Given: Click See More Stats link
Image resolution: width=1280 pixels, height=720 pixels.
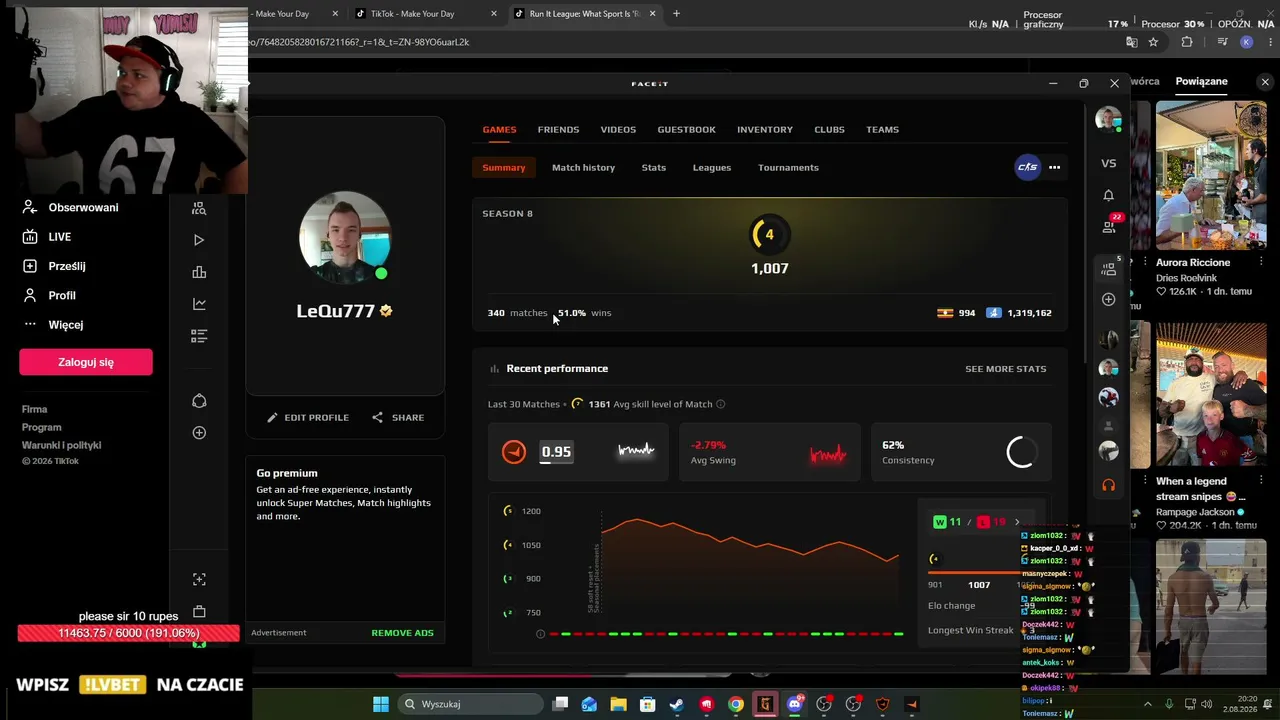Looking at the screenshot, I should tap(1005, 368).
